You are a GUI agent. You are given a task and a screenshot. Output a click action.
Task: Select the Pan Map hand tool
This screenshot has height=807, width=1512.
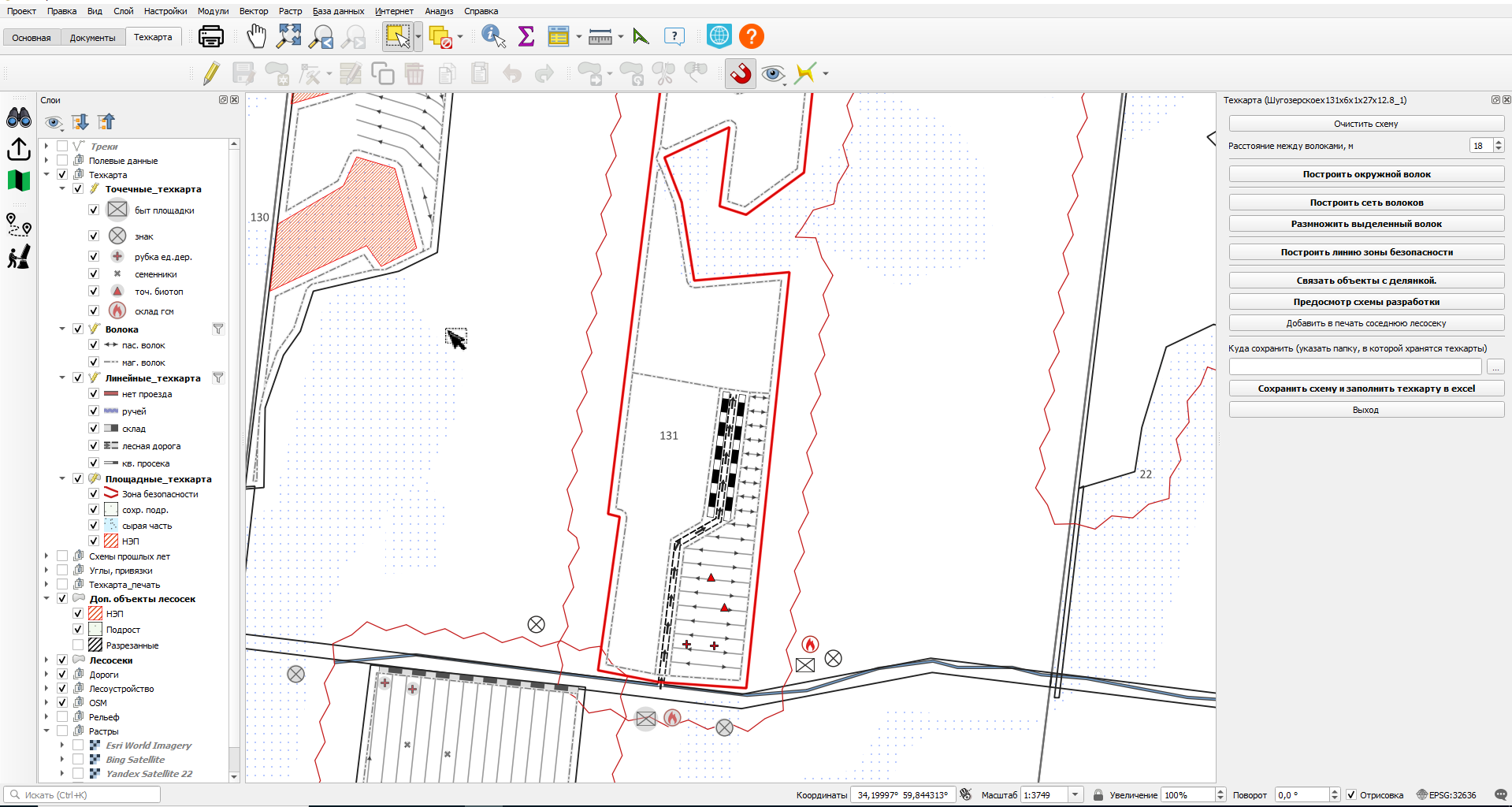pos(257,36)
